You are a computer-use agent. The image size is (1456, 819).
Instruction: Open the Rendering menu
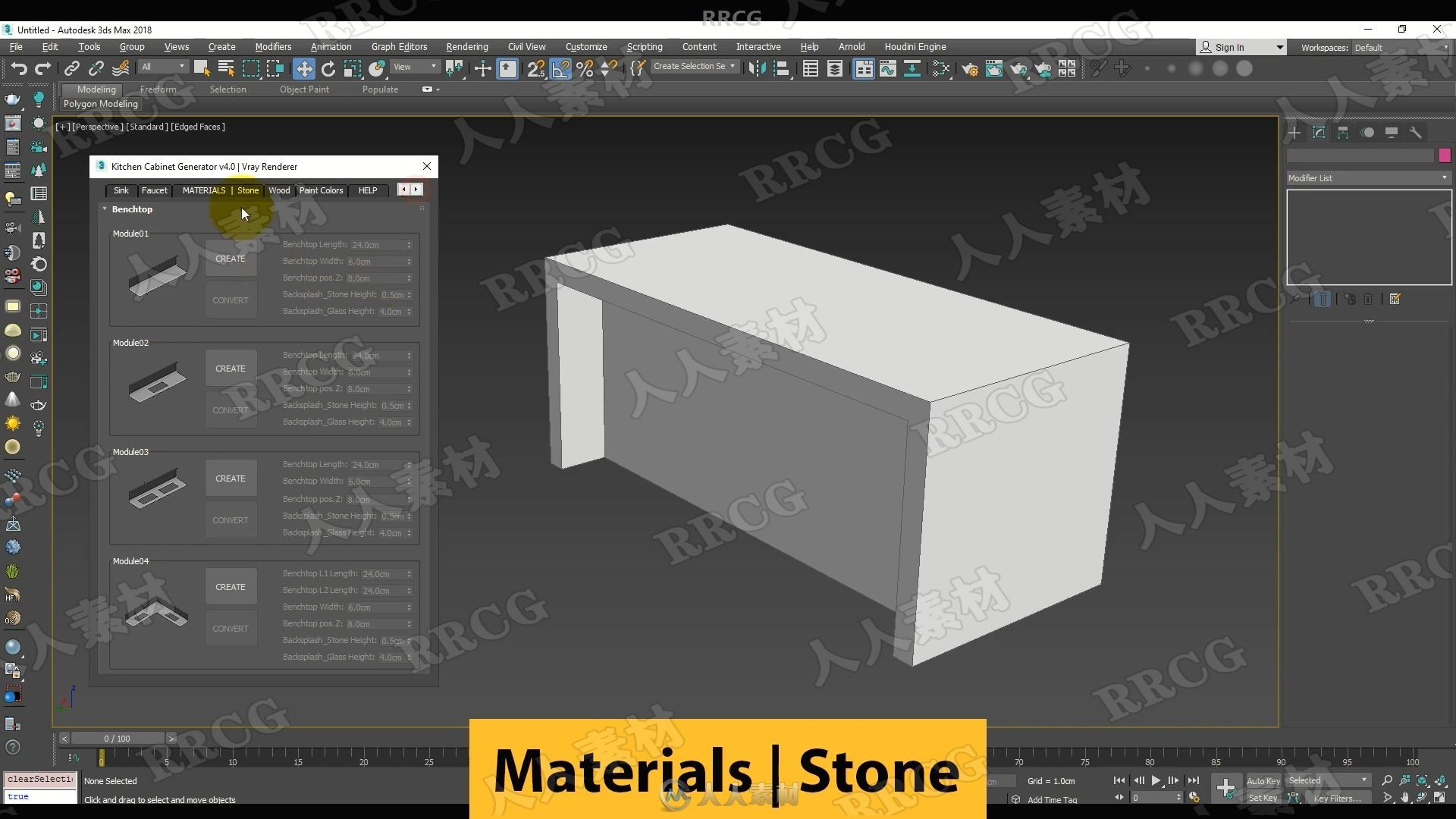pyautogui.click(x=466, y=47)
